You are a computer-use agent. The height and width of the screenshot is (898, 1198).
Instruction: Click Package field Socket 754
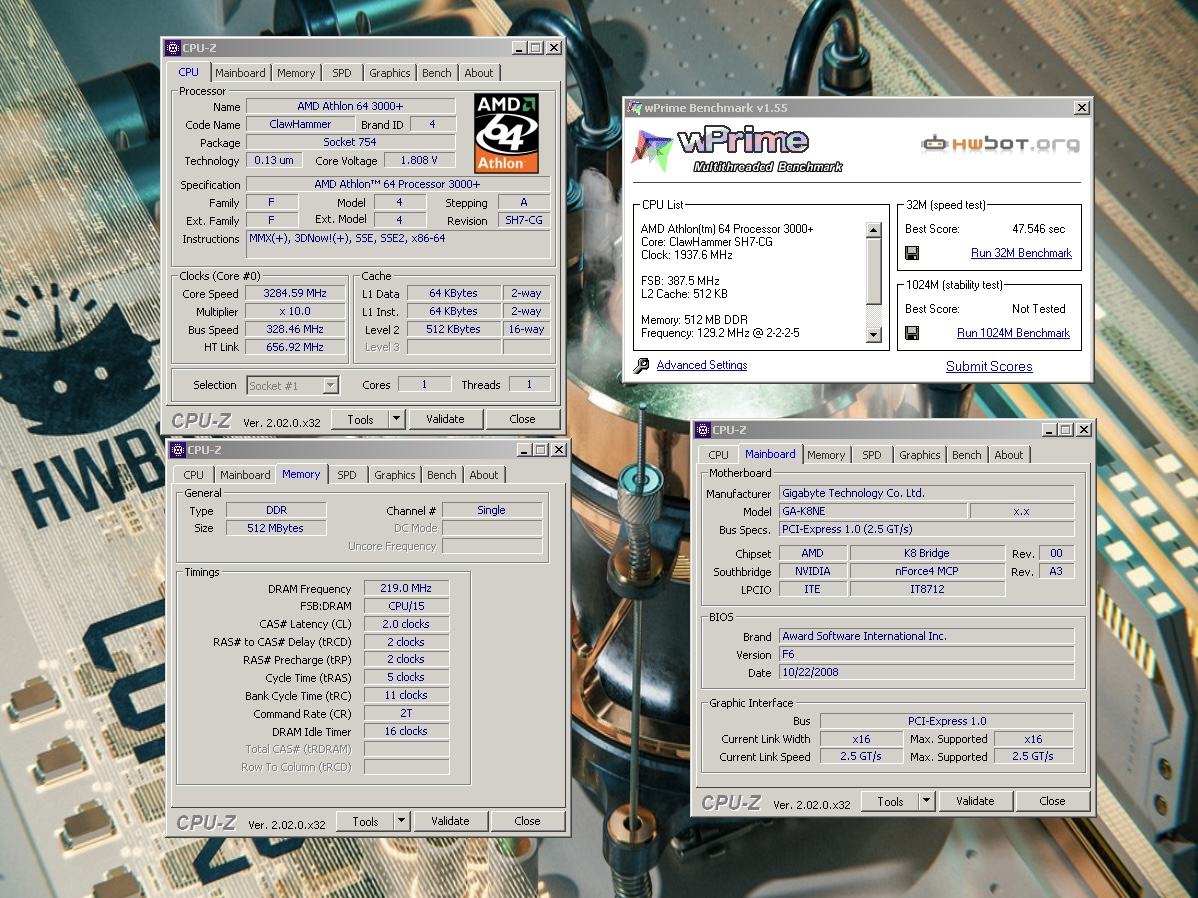(x=350, y=142)
